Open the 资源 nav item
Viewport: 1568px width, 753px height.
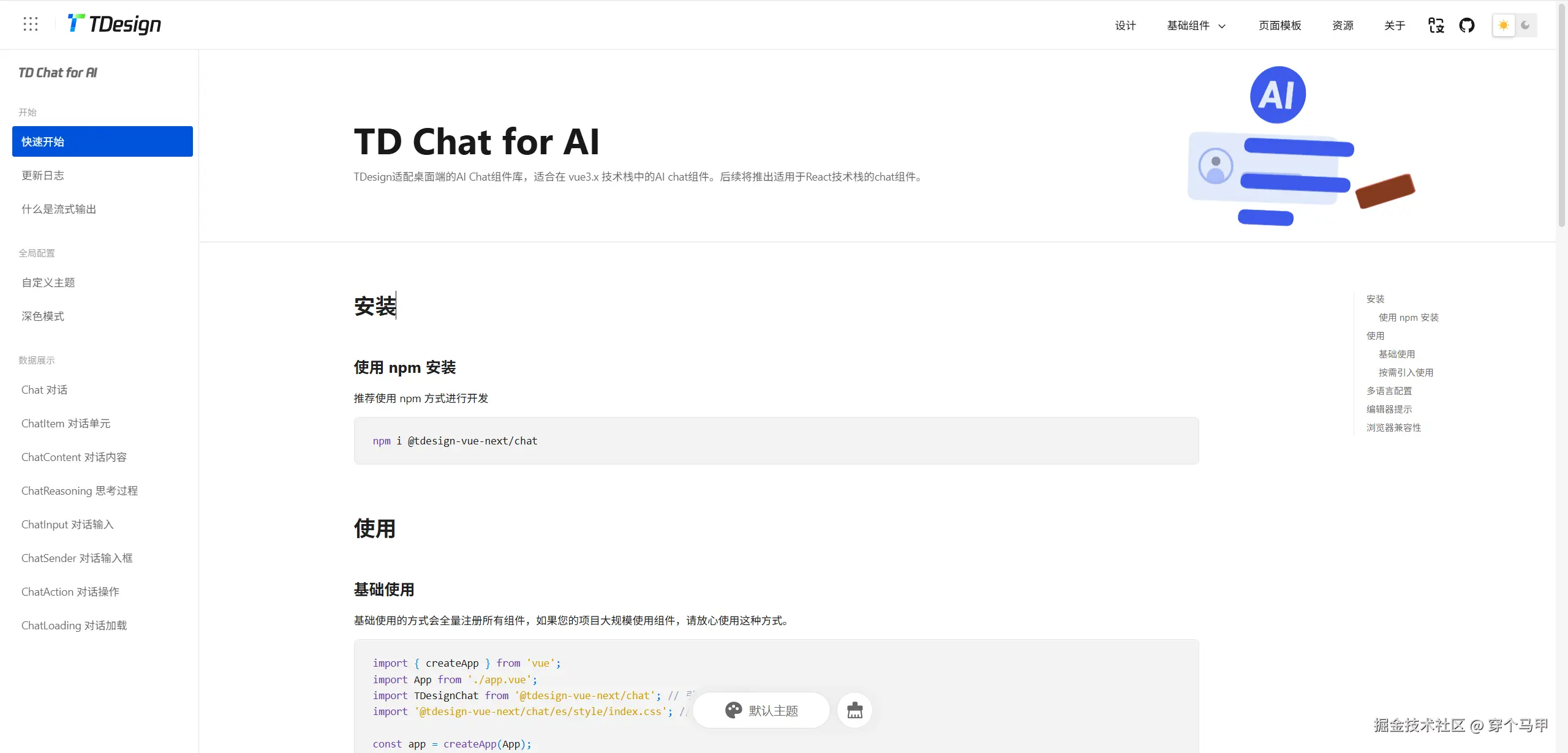[x=1343, y=25]
